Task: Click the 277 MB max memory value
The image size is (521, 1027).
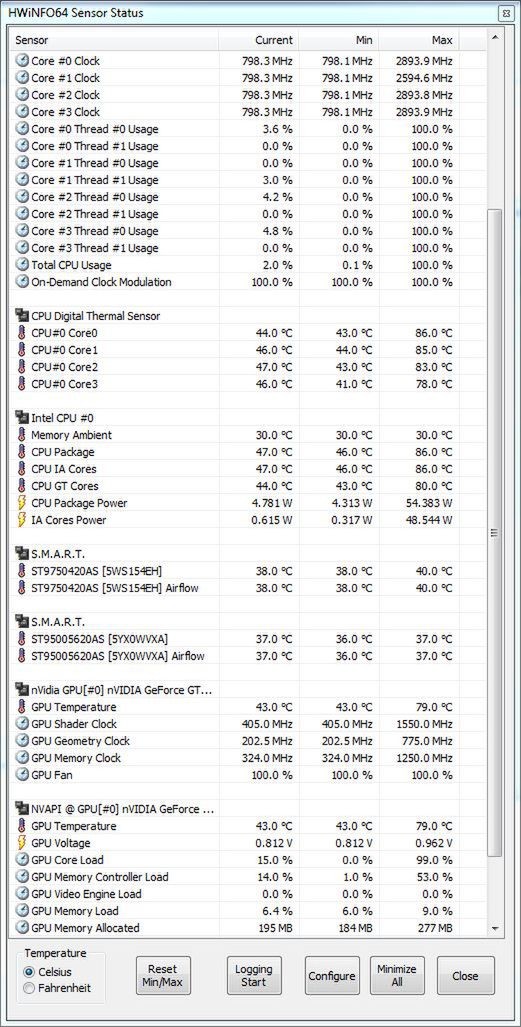Action: pyautogui.click(x=435, y=929)
